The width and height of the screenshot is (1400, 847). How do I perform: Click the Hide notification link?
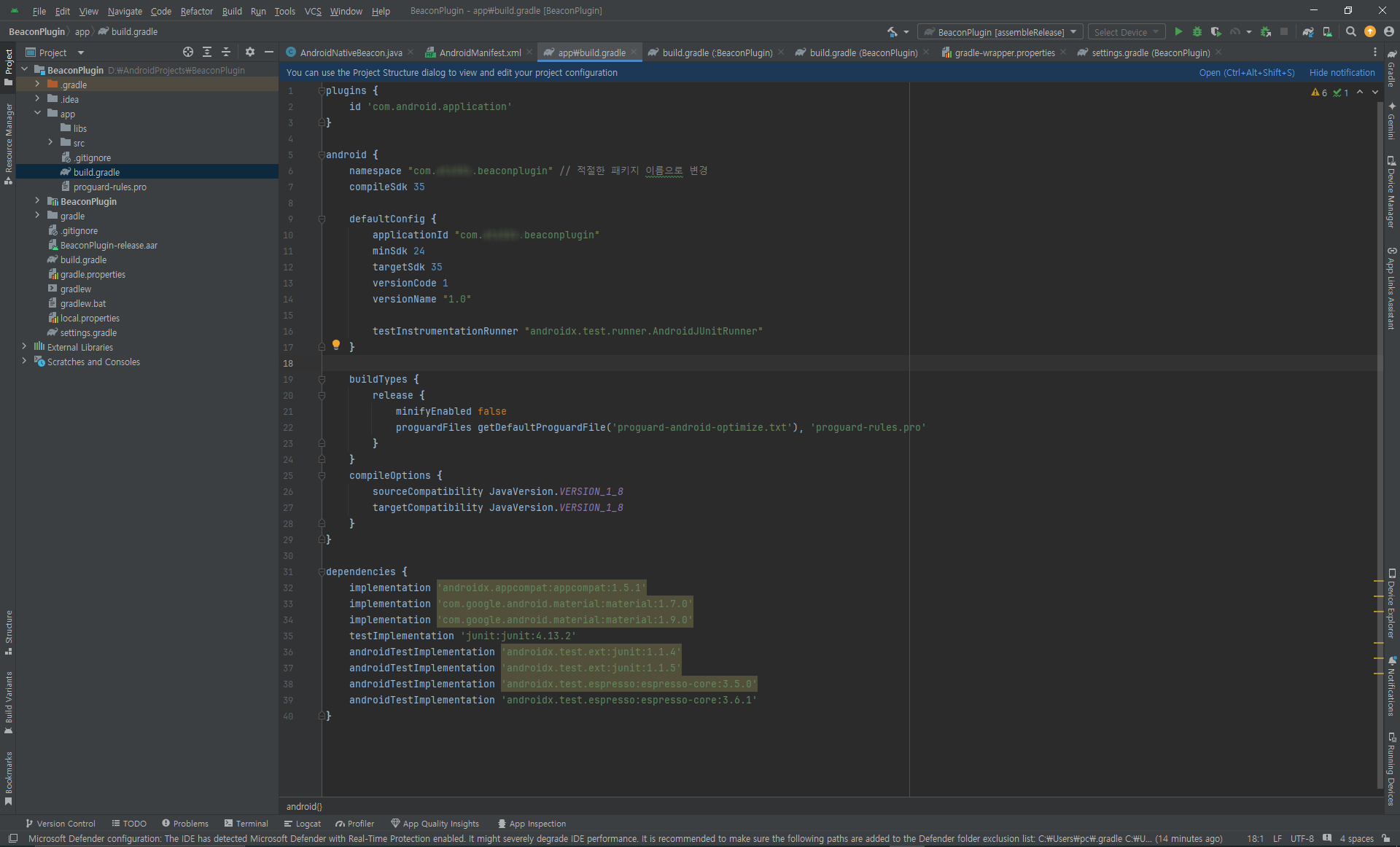pyautogui.click(x=1342, y=73)
